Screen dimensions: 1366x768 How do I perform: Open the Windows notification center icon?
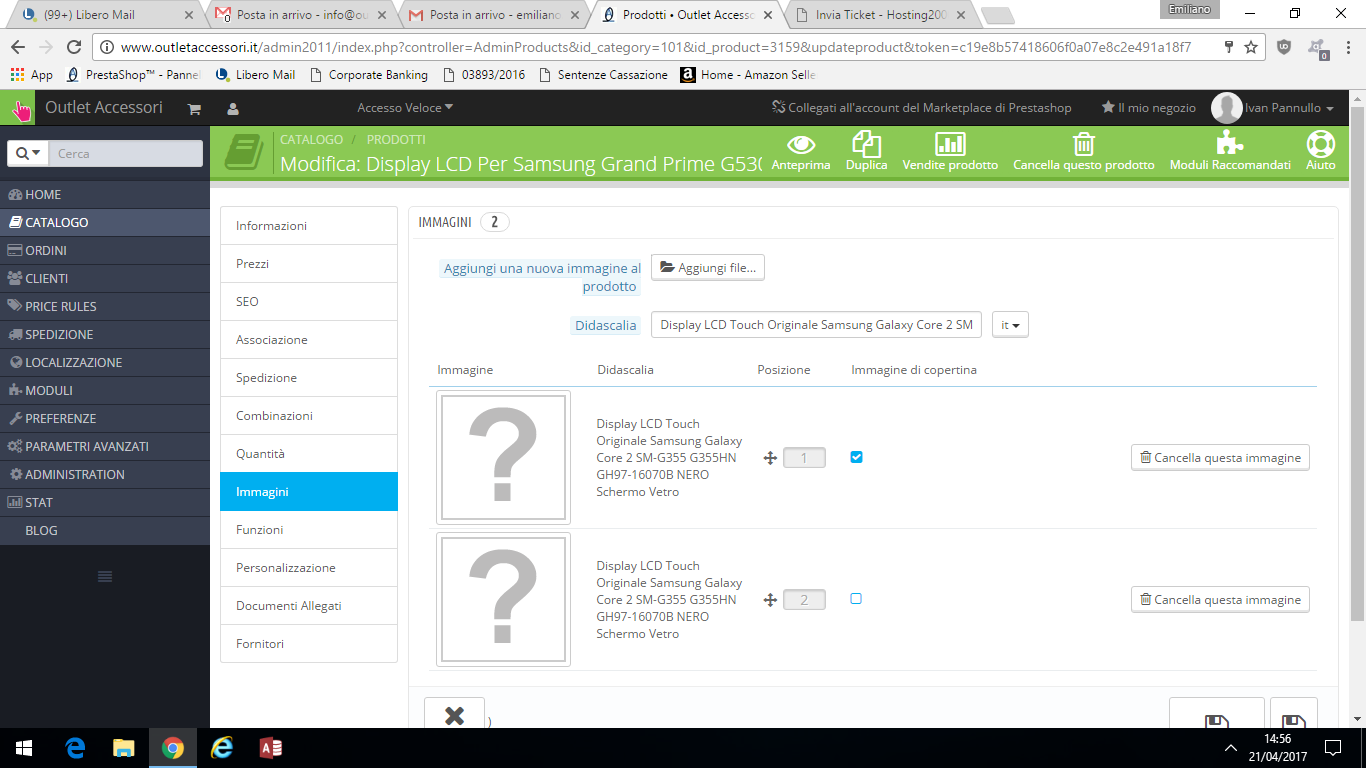(x=1332, y=747)
